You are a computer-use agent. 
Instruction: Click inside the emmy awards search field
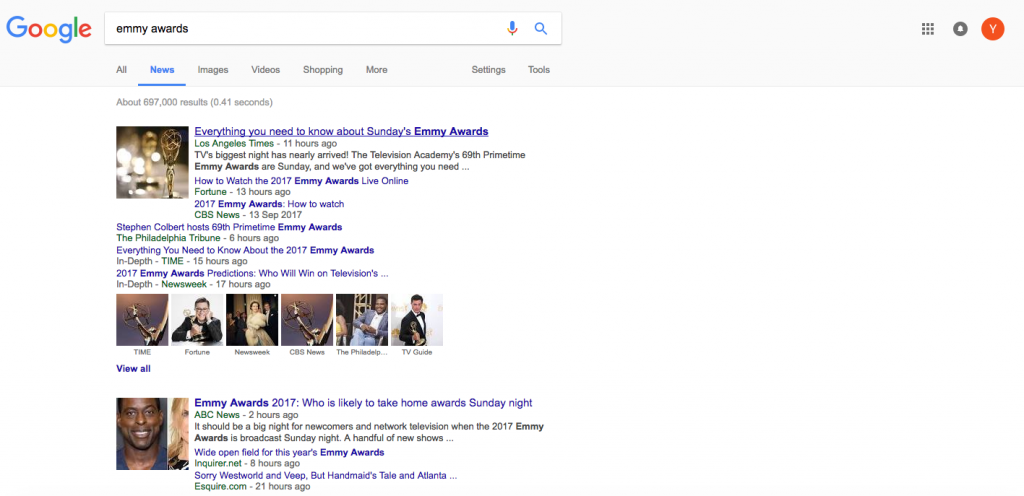(x=300, y=29)
